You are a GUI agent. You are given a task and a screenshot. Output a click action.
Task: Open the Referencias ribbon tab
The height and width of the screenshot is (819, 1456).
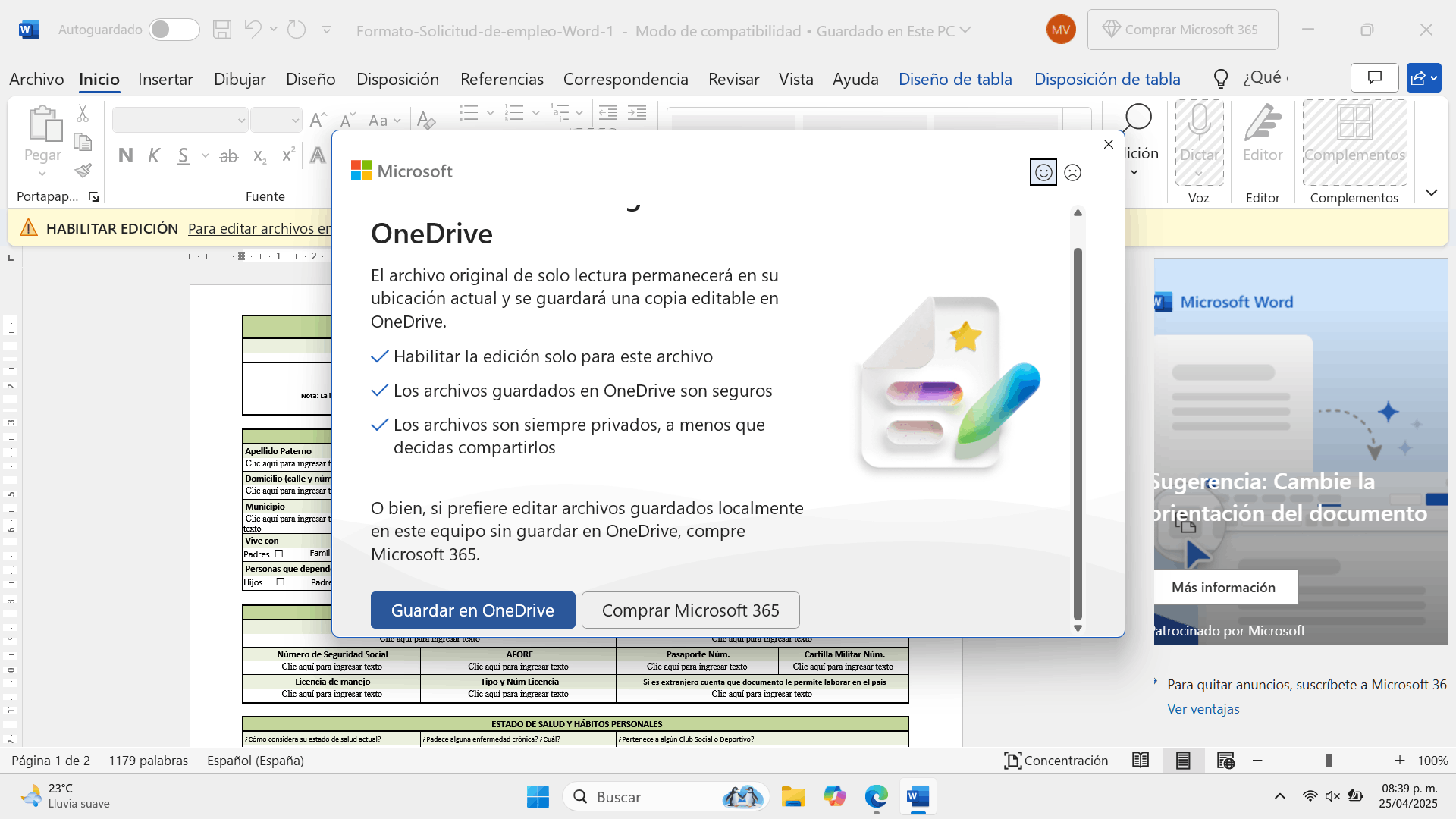[x=501, y=79]
